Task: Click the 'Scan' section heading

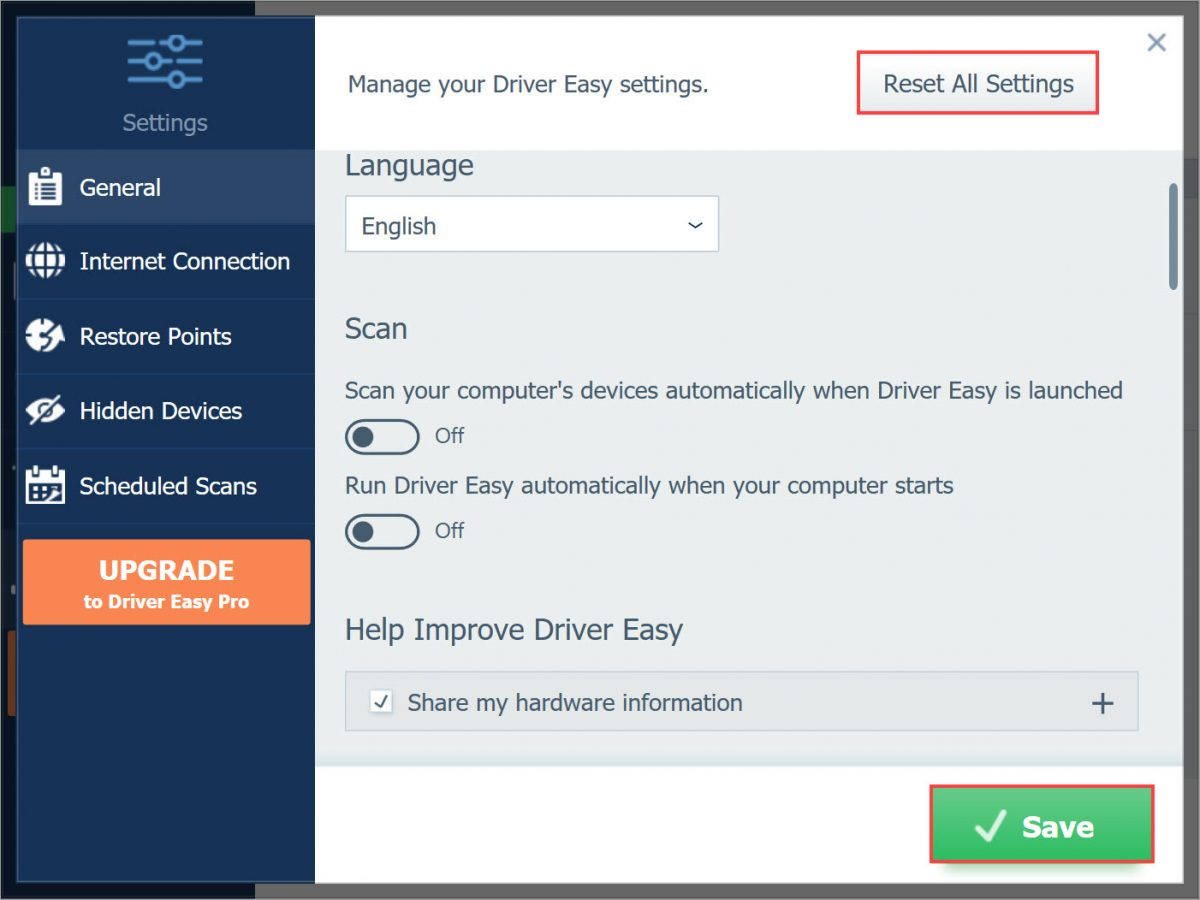Action: pyautogui.click(x=376, y=329)
